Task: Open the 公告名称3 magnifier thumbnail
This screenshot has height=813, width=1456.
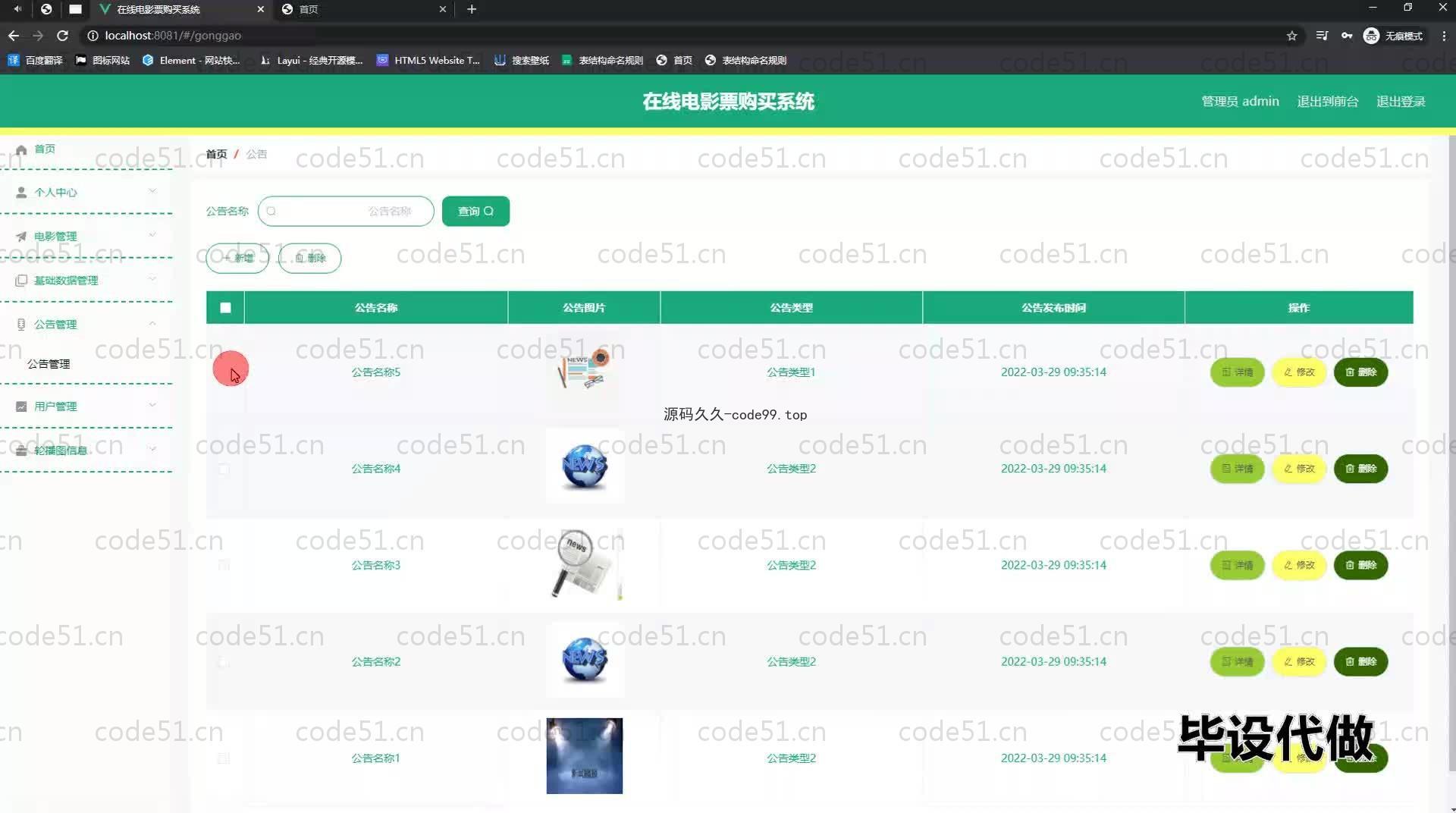Action: (584, 563)
